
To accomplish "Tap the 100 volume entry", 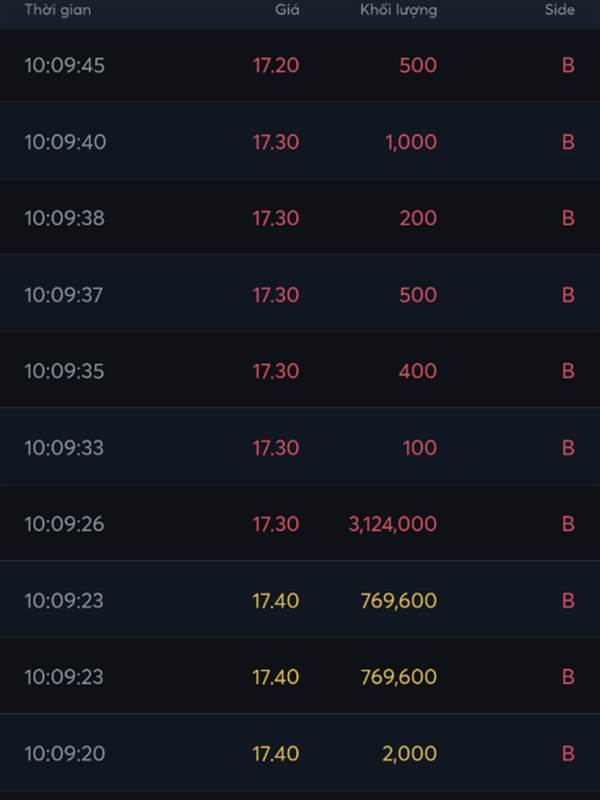I will (420, 447).
